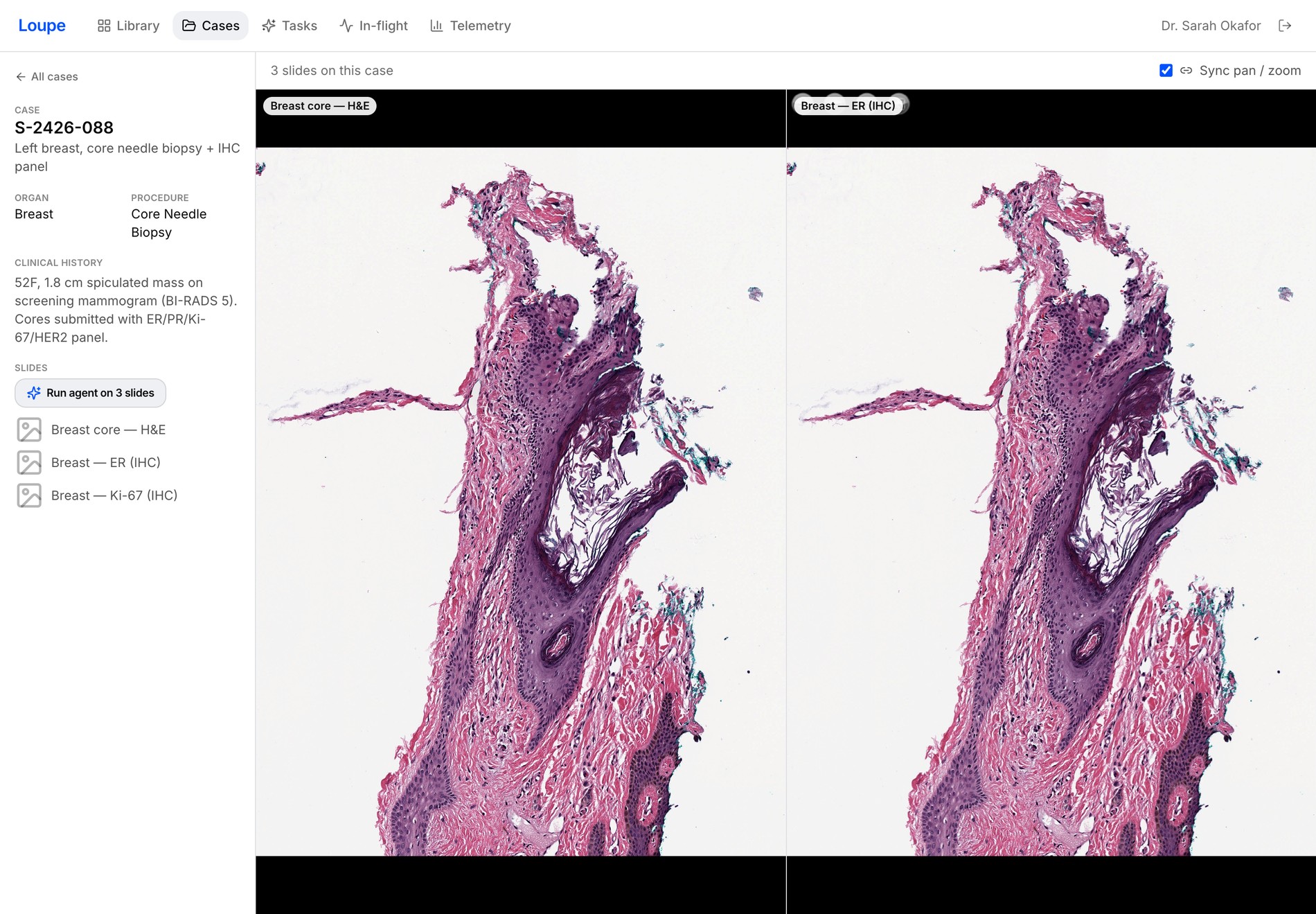
Task: Run agent on 3 slides
Action: (x=90, y=393)
